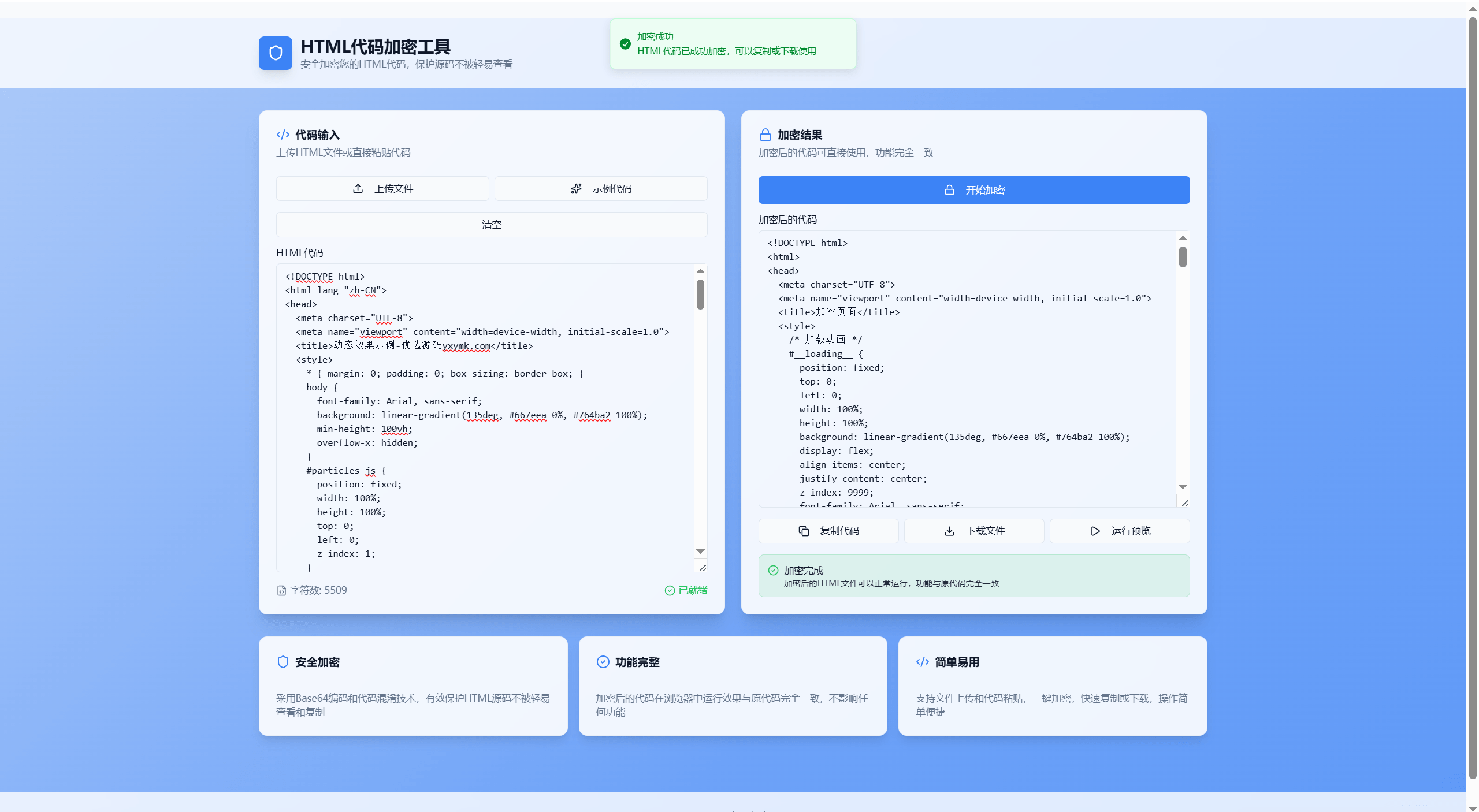Click the lock icon beside 加密结果

point(765,135)
